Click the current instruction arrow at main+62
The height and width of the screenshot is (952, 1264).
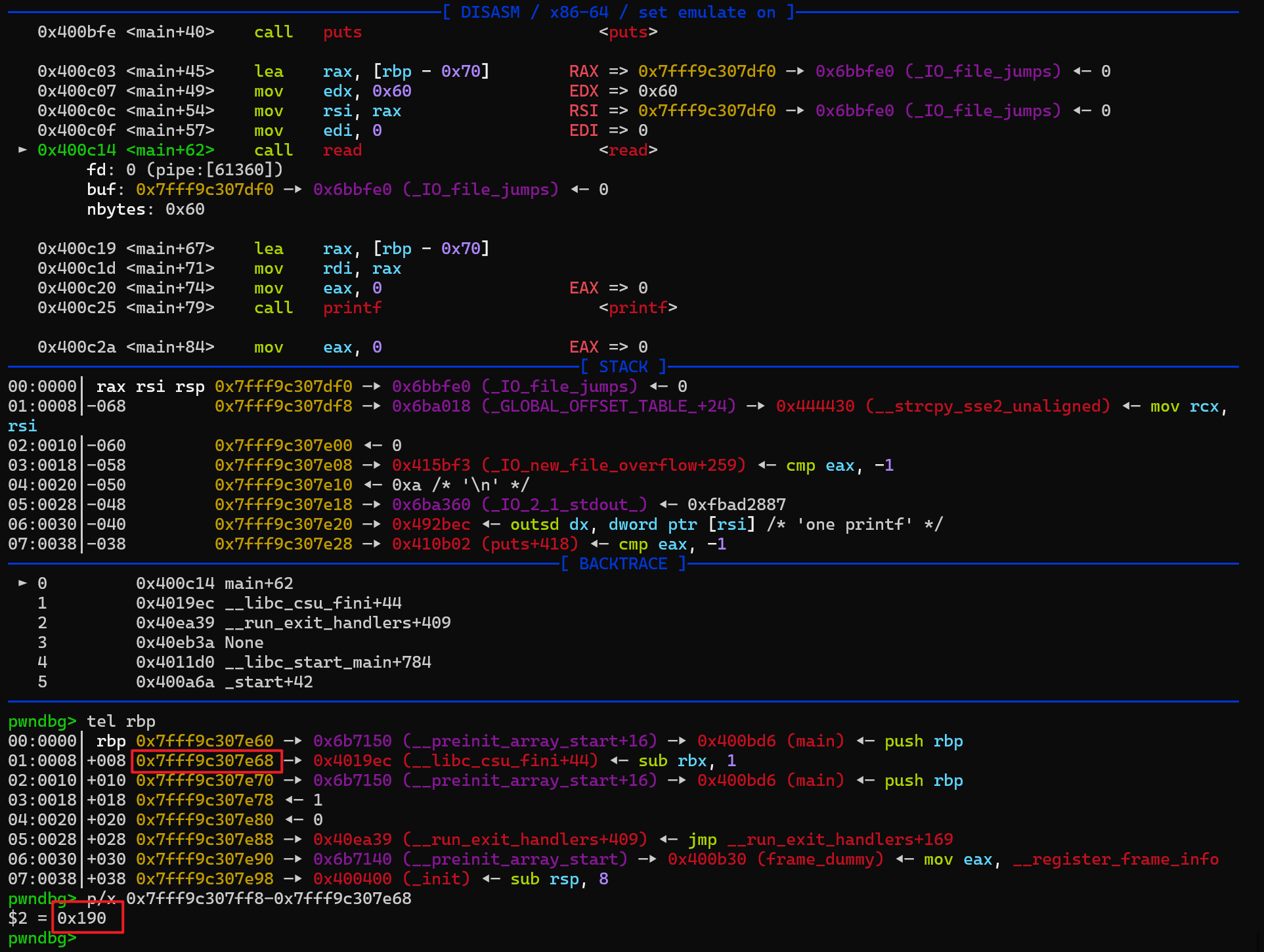tap(23, 150)
